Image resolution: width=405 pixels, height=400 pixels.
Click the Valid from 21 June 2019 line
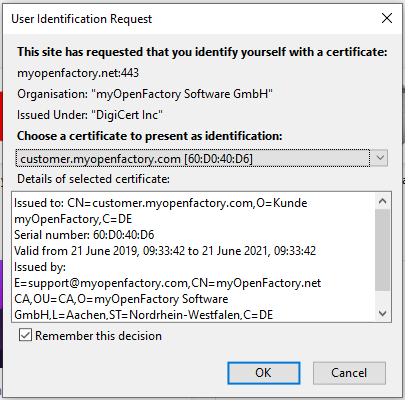pos(165,251)
